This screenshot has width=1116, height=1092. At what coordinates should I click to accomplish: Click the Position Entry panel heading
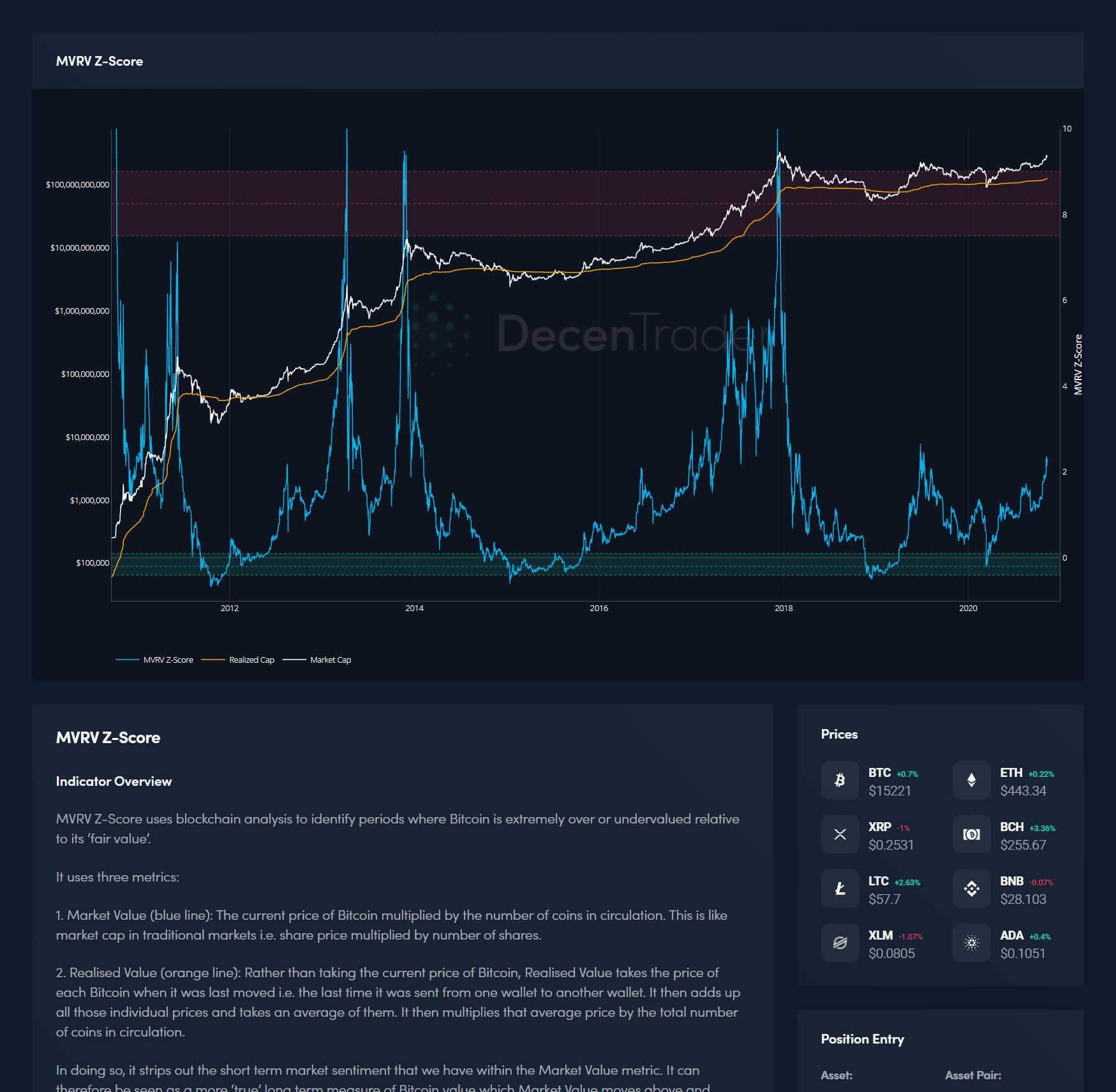pos(862,1039)
